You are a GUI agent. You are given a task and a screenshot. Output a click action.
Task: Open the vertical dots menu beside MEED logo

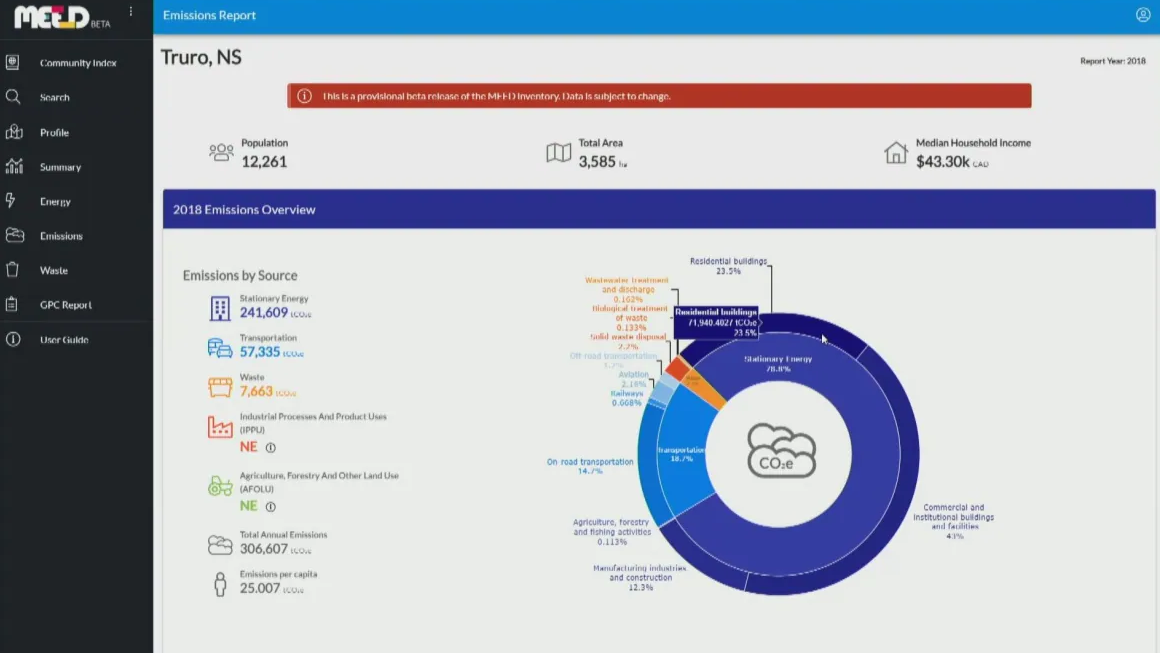point(131,12)
